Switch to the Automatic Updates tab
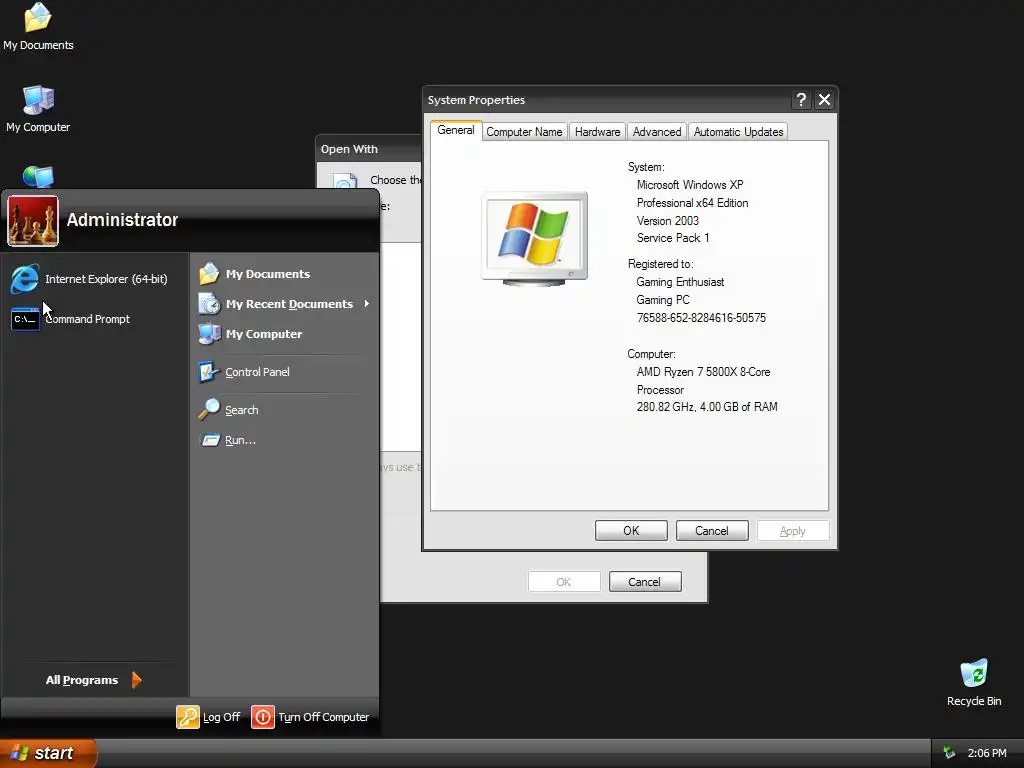 coord(738,131)
